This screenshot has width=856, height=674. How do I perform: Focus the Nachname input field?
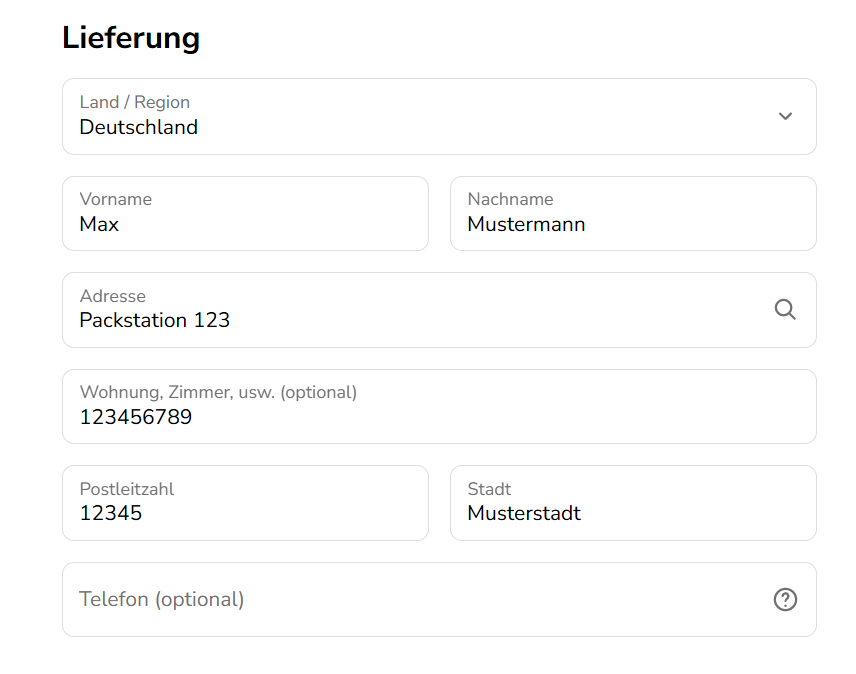(x=633, y=213)
